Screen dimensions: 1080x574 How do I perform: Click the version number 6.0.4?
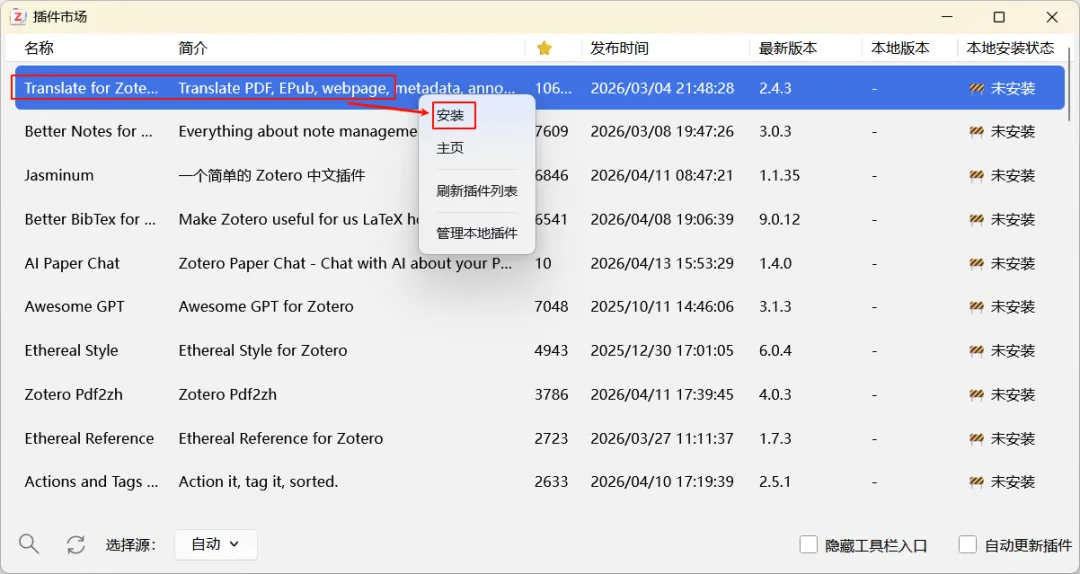[x=776, y=351]
